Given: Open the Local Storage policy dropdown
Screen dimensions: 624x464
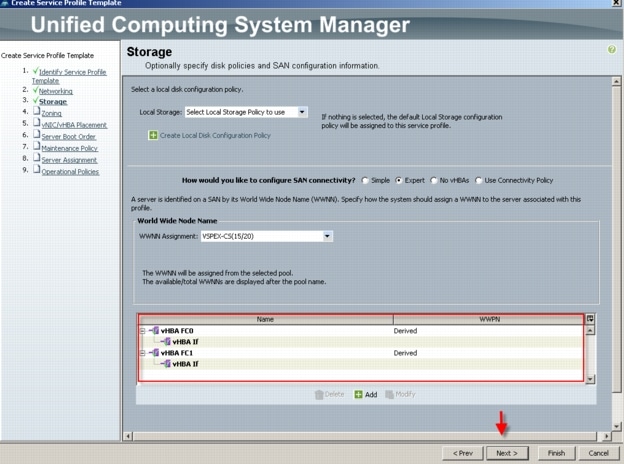Looking at the screenshot, I should pos(302,112).
